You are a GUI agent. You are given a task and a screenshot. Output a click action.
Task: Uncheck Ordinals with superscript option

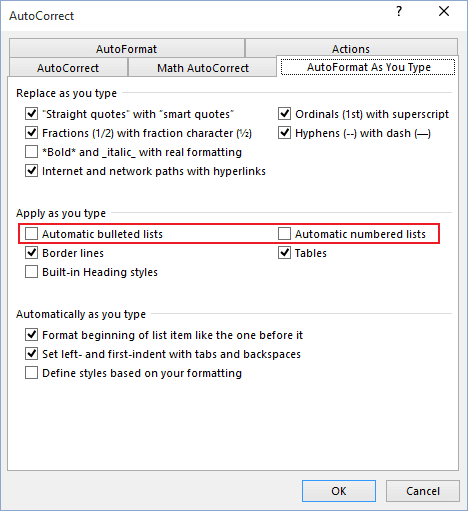pos(284,114)
